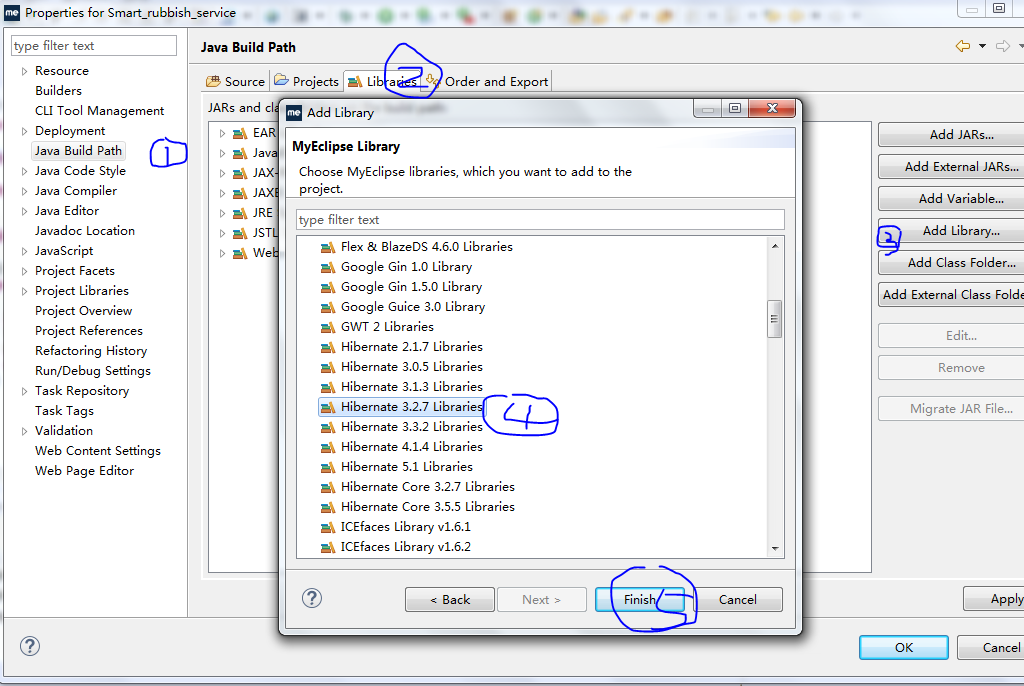Click the MyEclipse icon in Add Library title bar

coord(294,112)
